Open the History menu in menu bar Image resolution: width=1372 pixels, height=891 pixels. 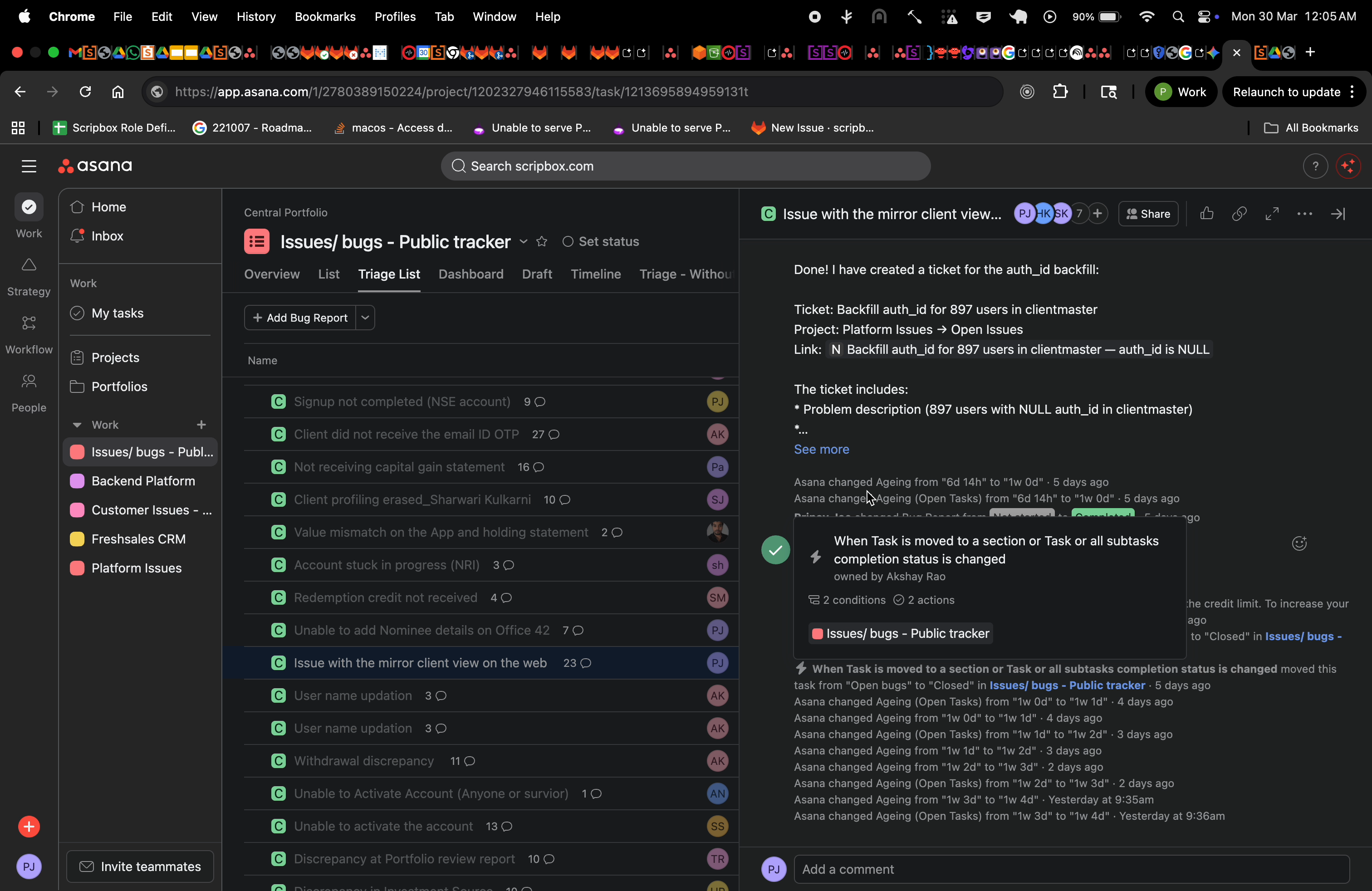[x=256, y=17]
